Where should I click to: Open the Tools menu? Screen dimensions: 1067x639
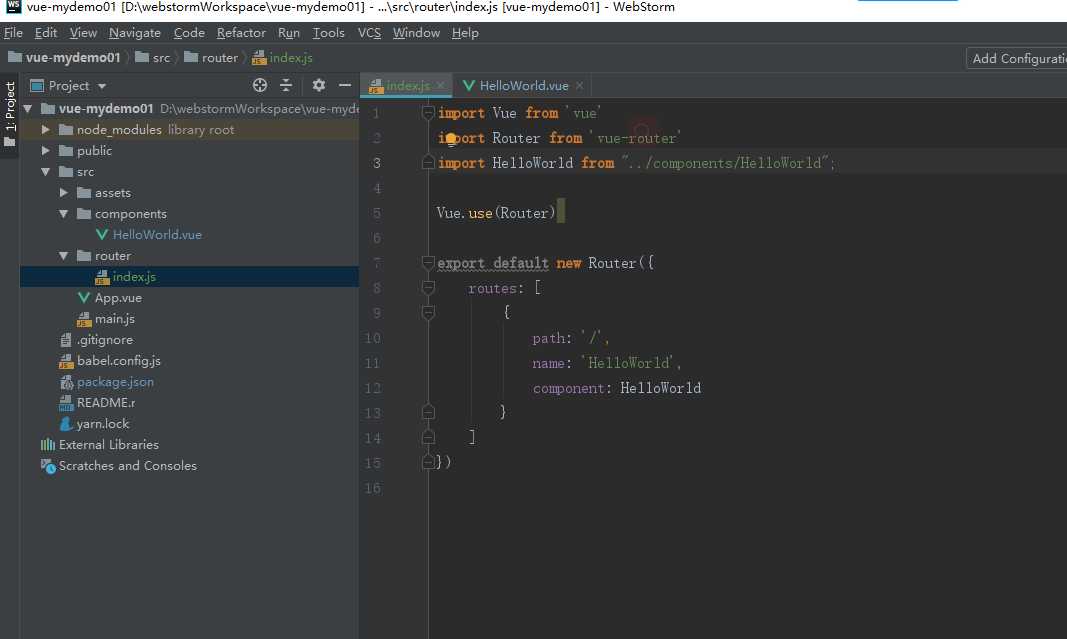click(x=328, y=33)
